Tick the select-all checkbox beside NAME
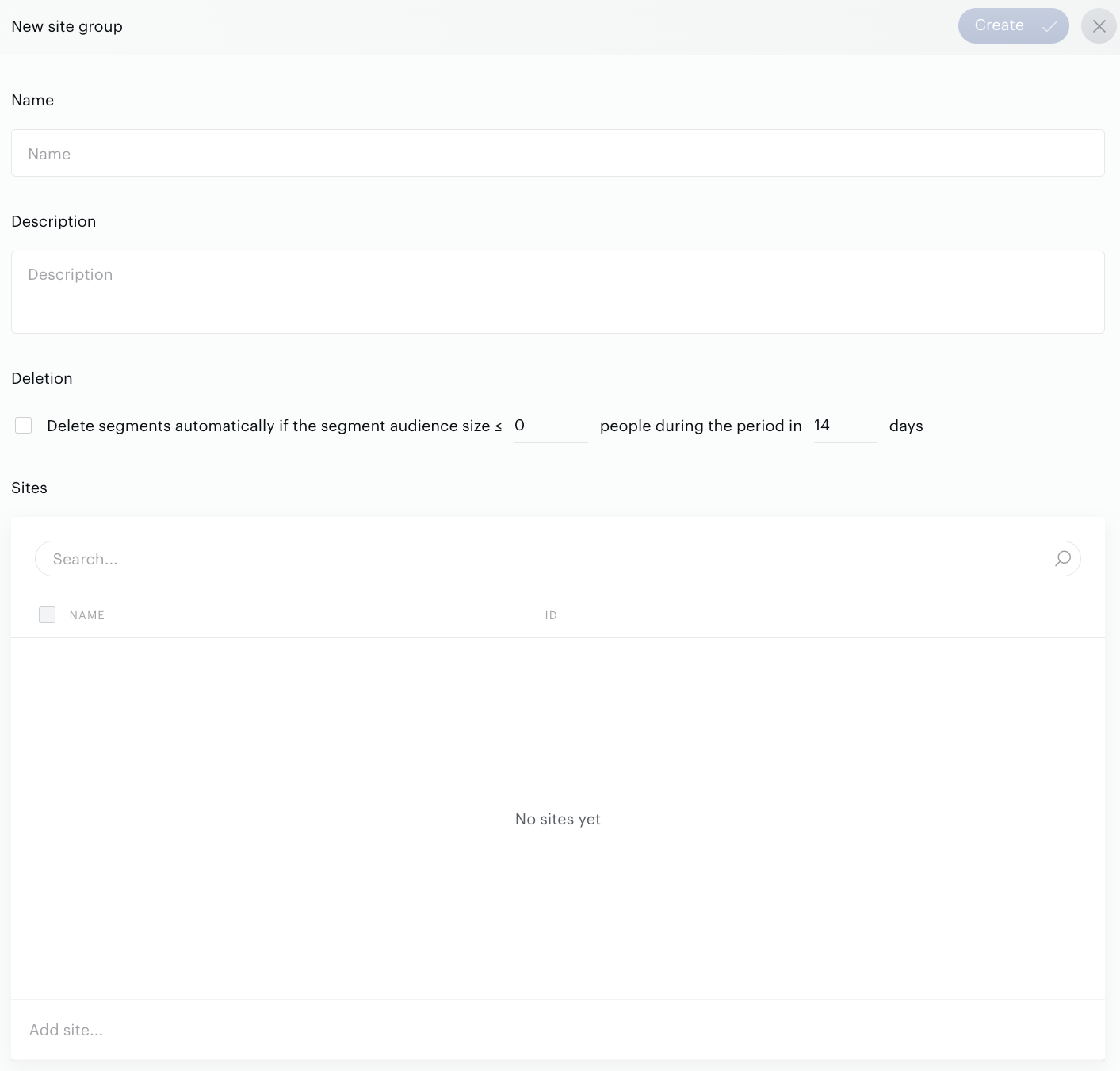 (x=48, y=614)
